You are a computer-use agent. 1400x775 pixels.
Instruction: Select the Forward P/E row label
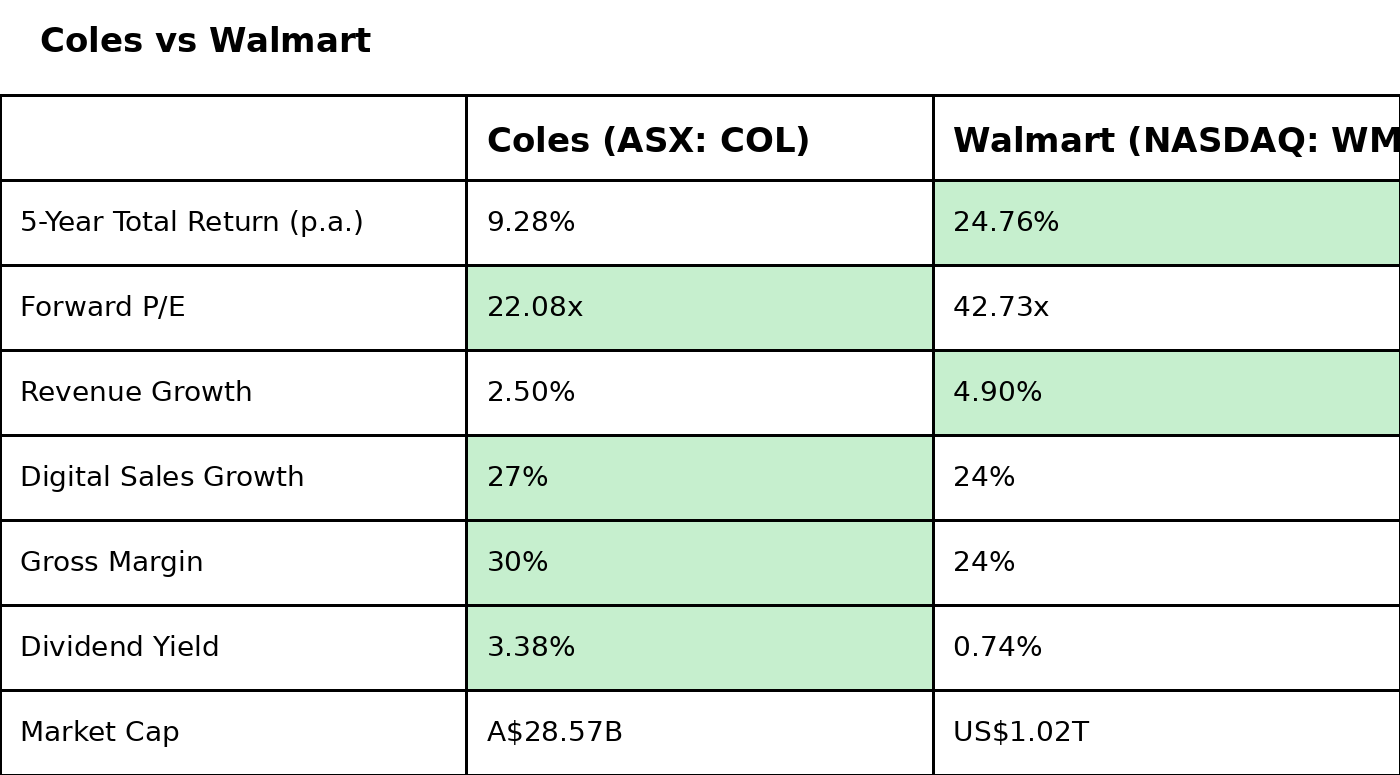pos(103,308)
